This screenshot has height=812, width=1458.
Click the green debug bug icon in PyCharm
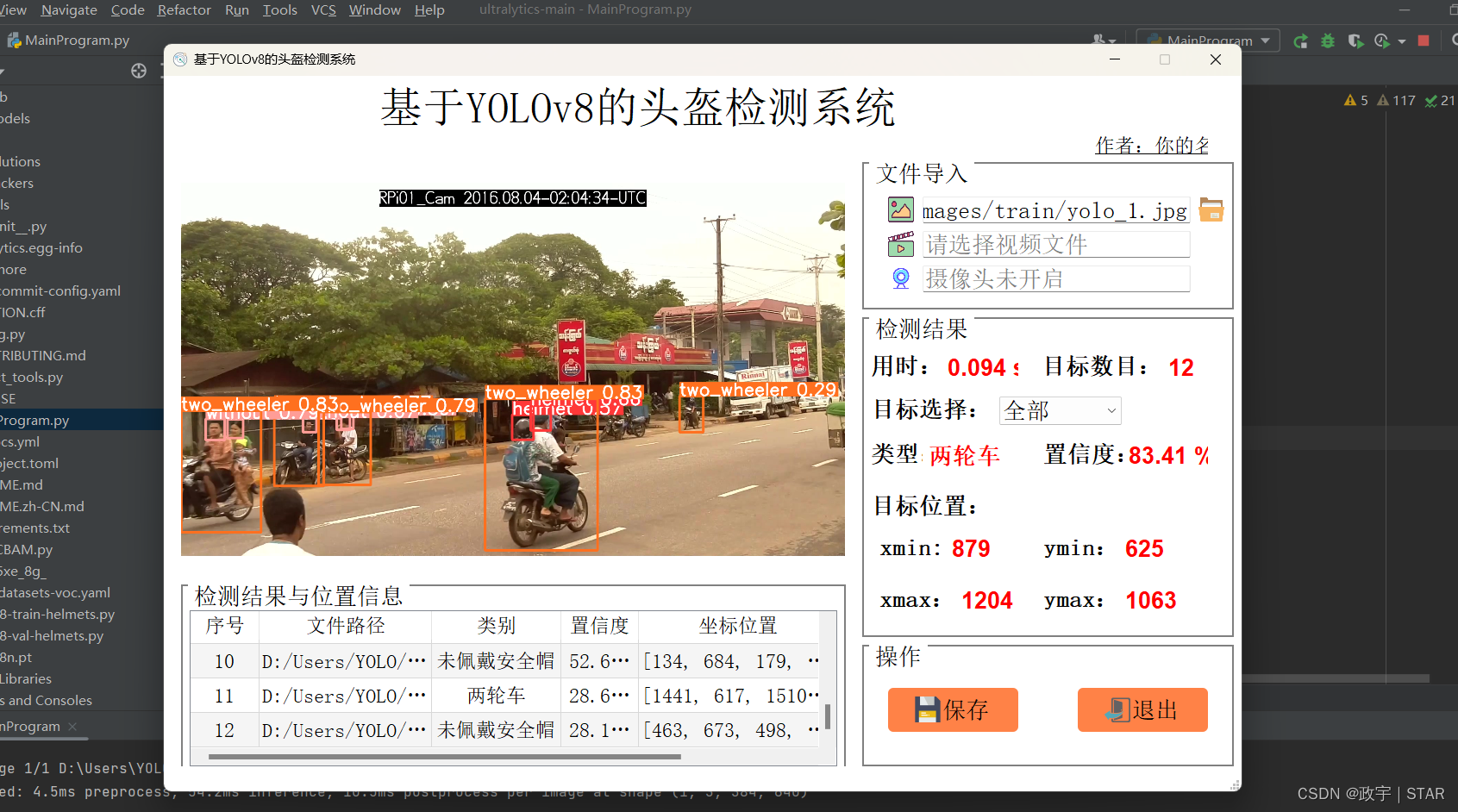(x=1328, y=41)
